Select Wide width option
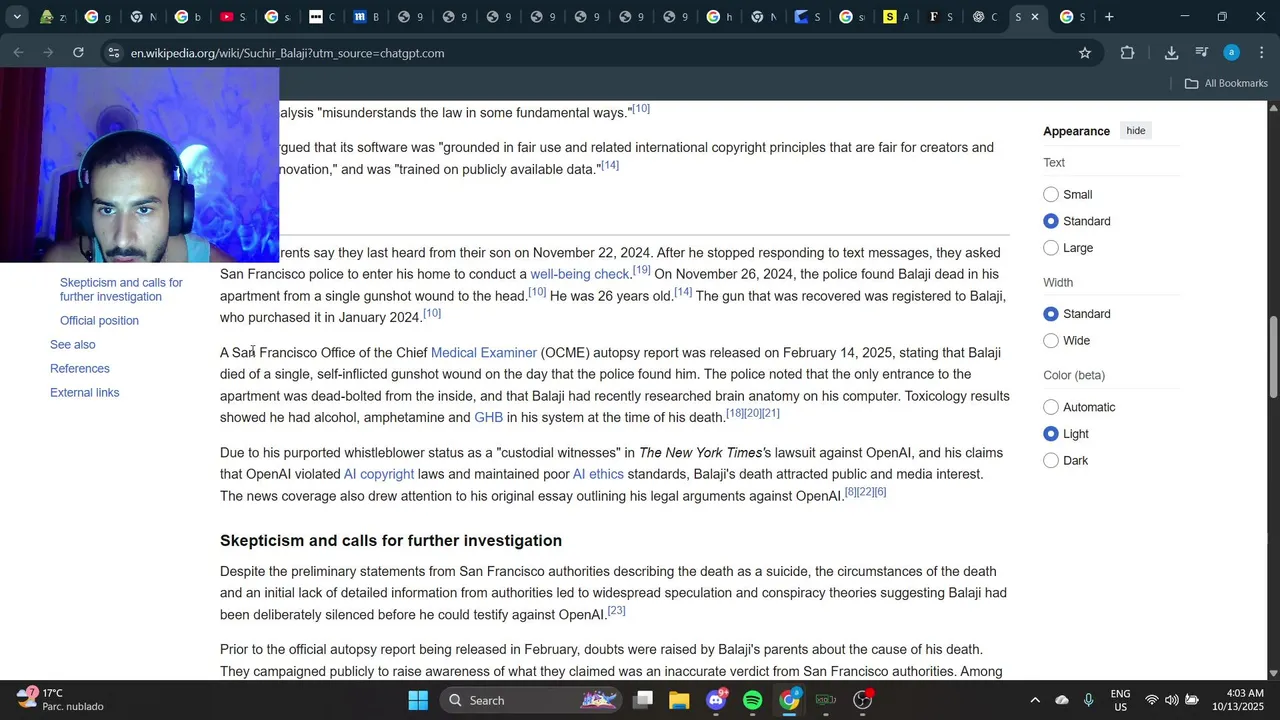 click(x=1051, y=341)
